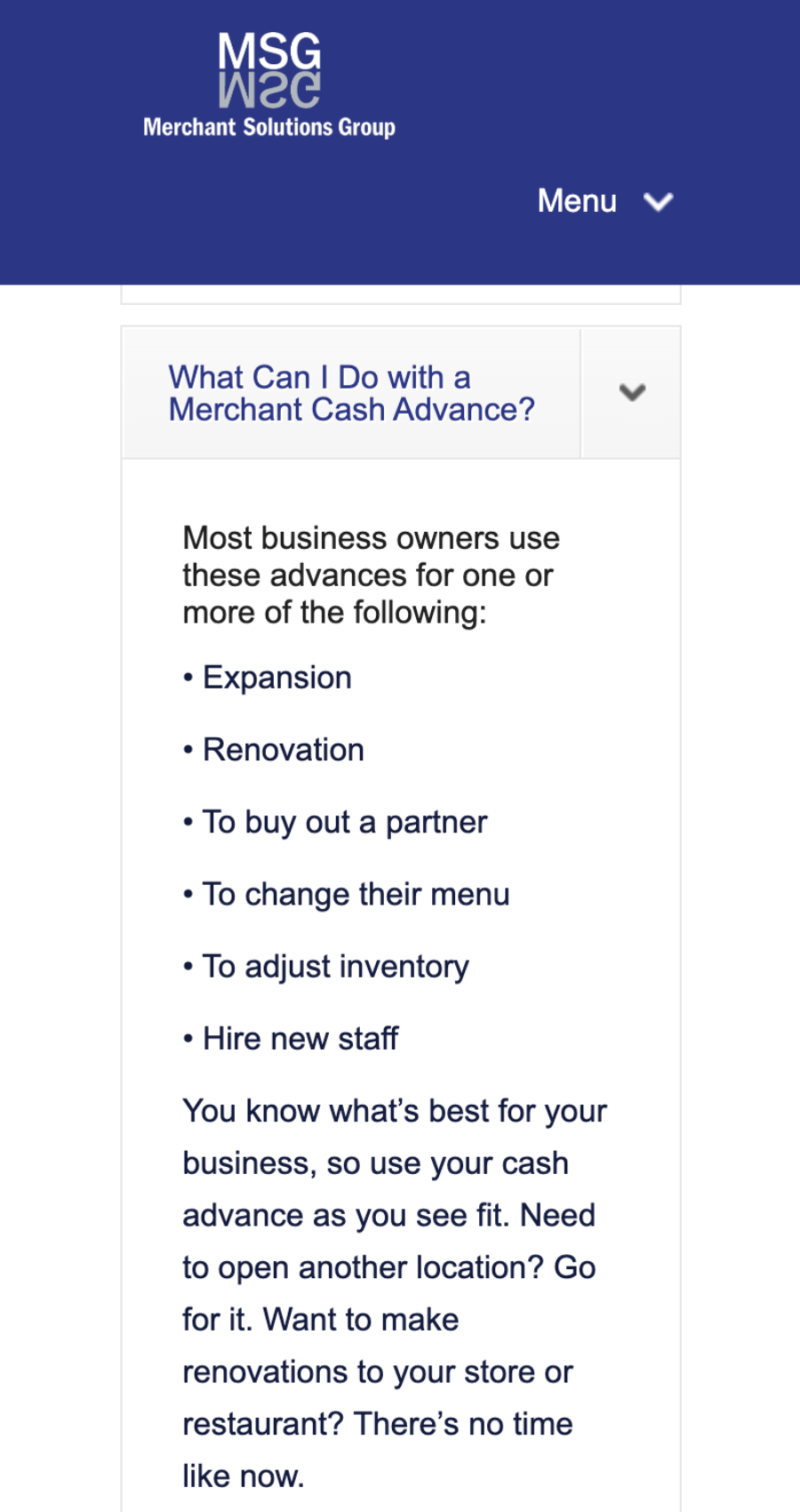Click the "There's no time like now" sentence
Image resolution: width=800 pixels, height=1512 pixels.
(x=462, y=1424)
